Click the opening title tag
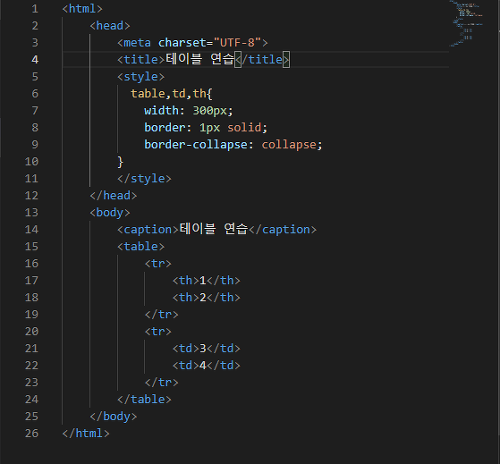The width and height of the screenshot is (500, 464). [141, 60]
